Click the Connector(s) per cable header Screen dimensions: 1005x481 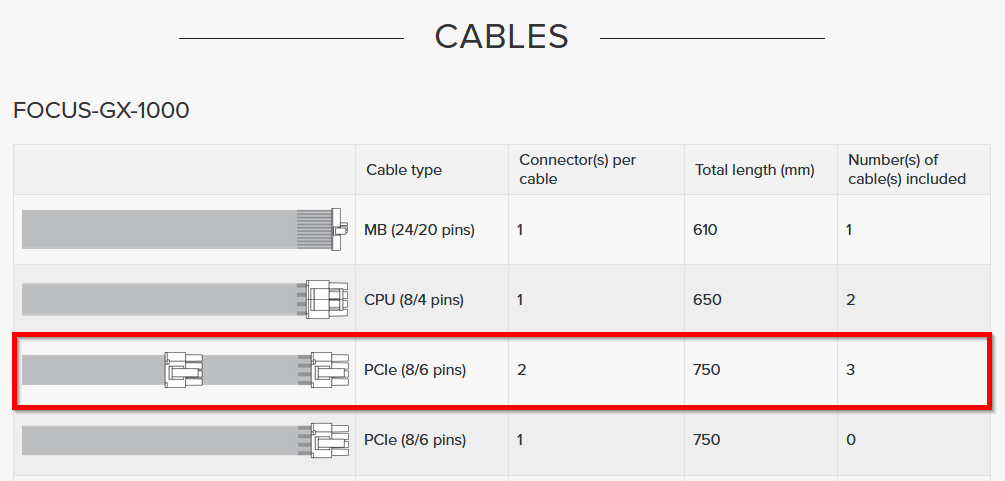(x=577, y=169)
